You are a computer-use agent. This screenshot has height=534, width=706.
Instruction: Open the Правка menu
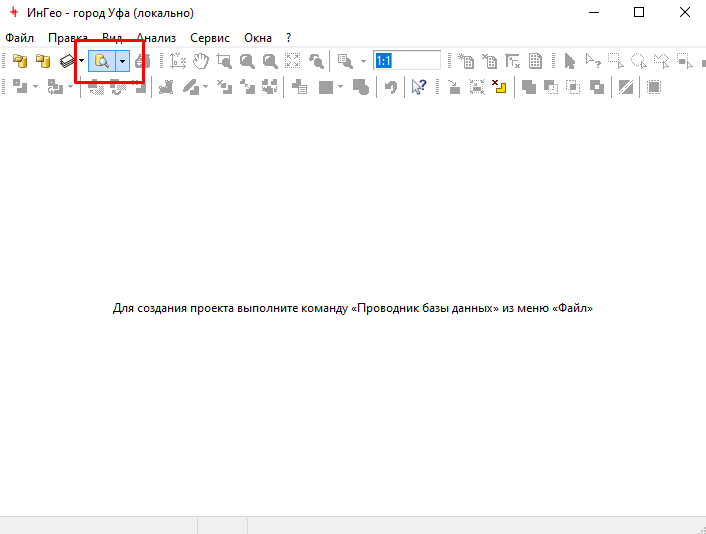click(68, 38)
